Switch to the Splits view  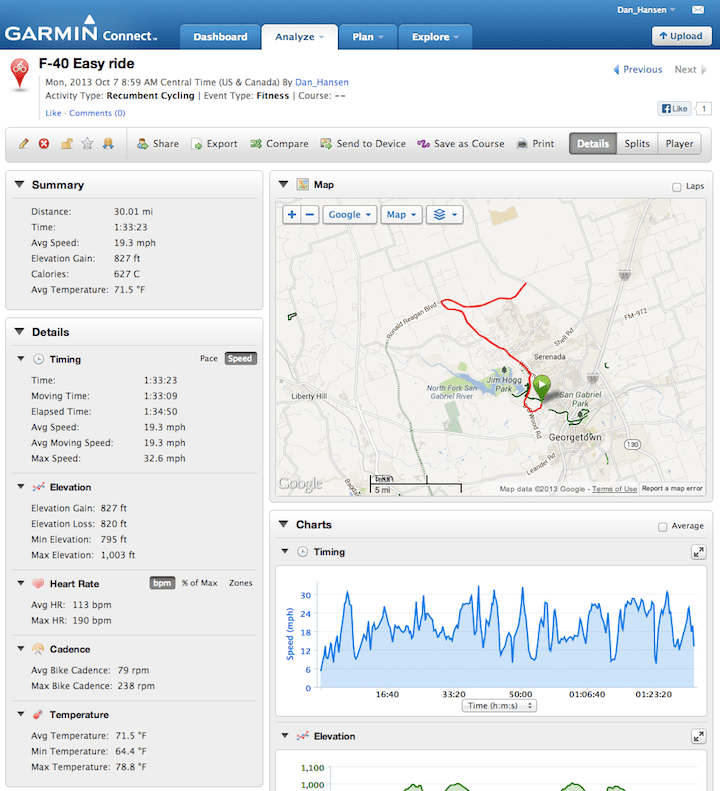(x=637, y=144)
